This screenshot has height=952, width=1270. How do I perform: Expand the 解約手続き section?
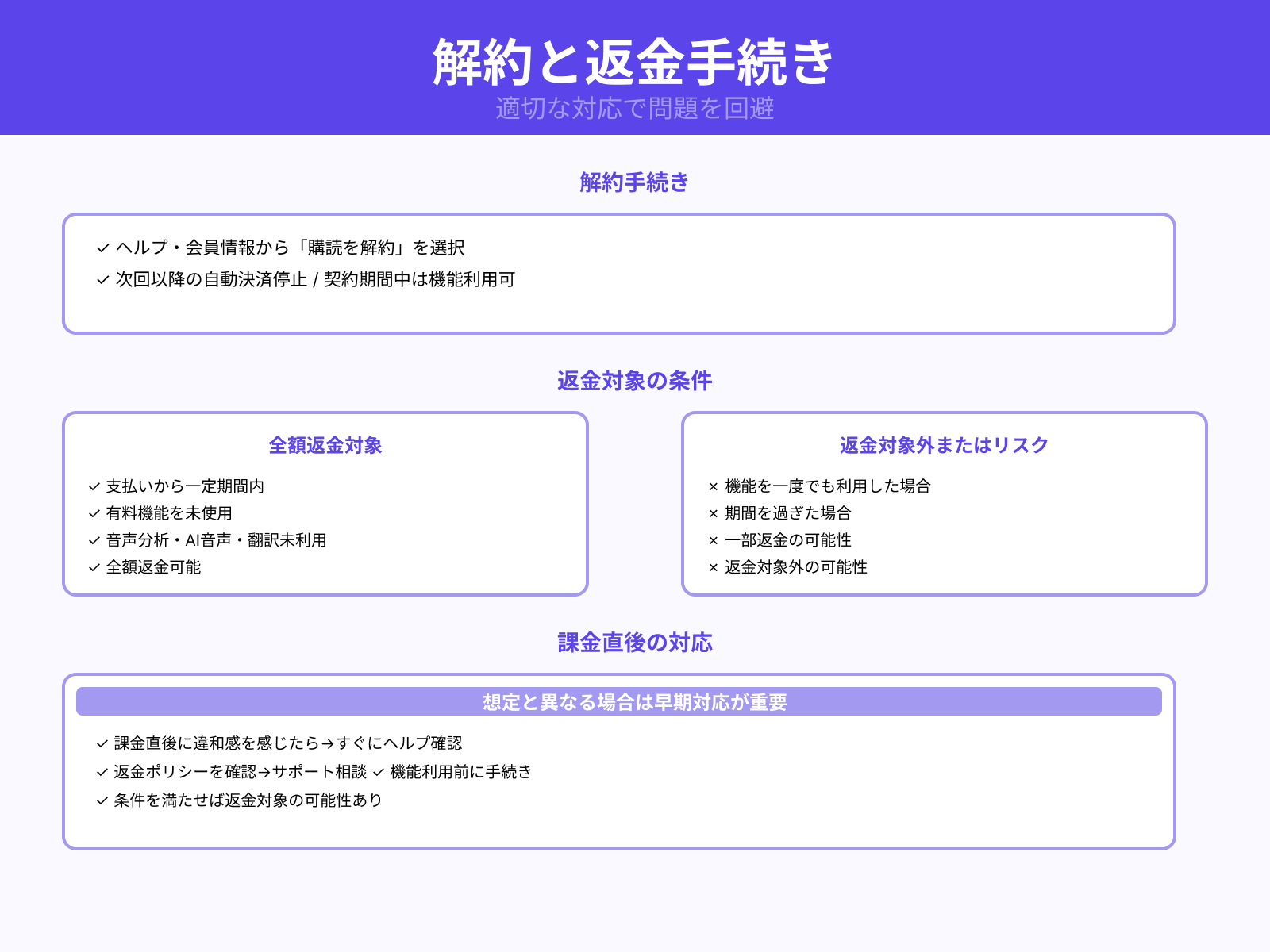pyautogui.click(x=635, y=182)
